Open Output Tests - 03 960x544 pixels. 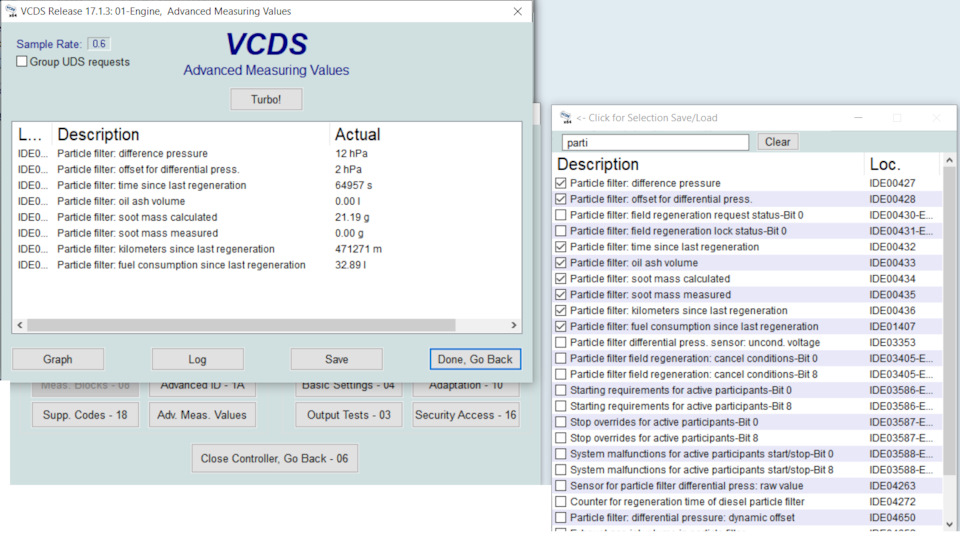(x=349, y=415)
